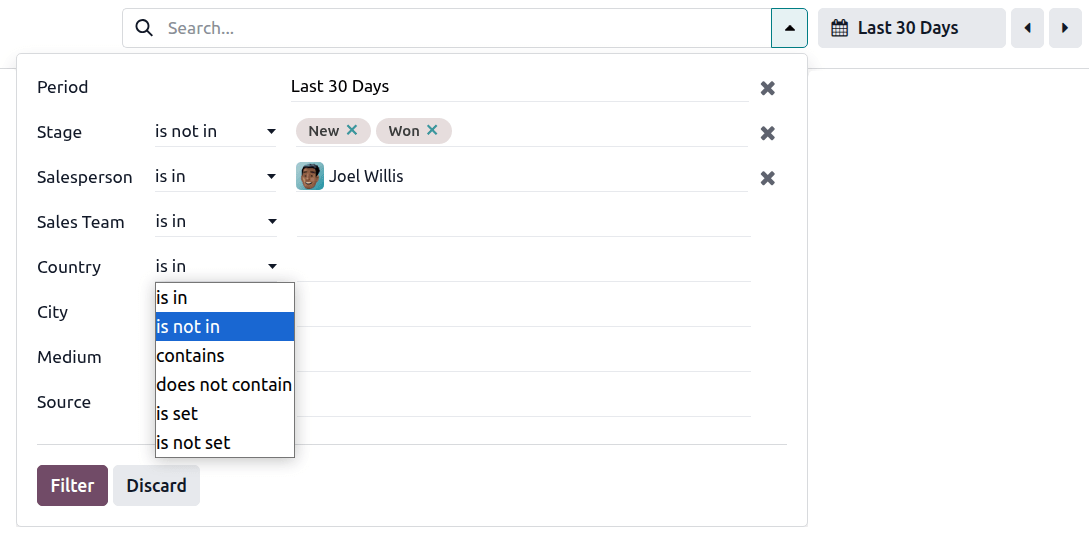Image resolution: width=1089 pixels, height=543 pixels.
Task: Select 'is not in' option
Action: 224,327
